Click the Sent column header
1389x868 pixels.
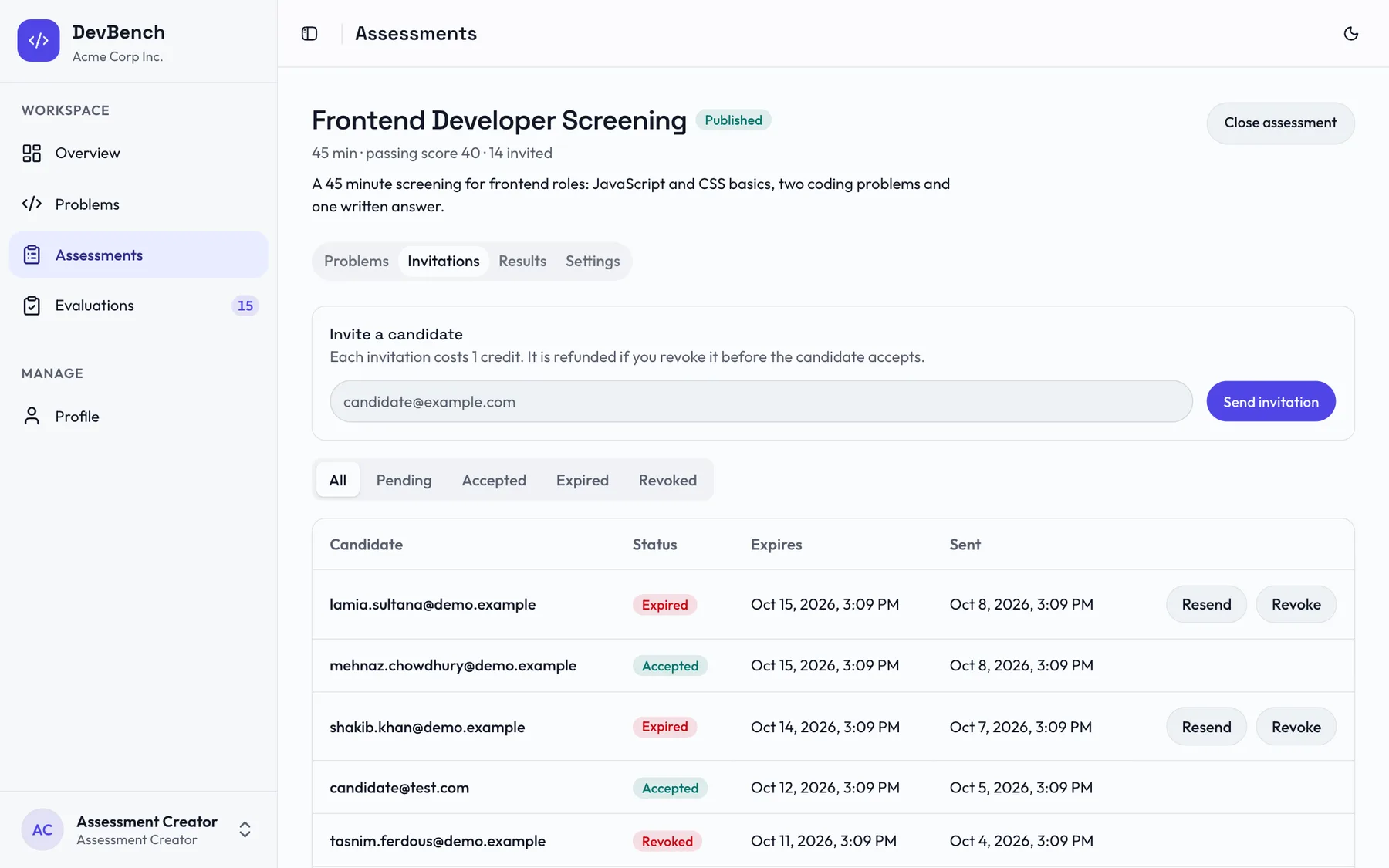[x=965, y=544]
